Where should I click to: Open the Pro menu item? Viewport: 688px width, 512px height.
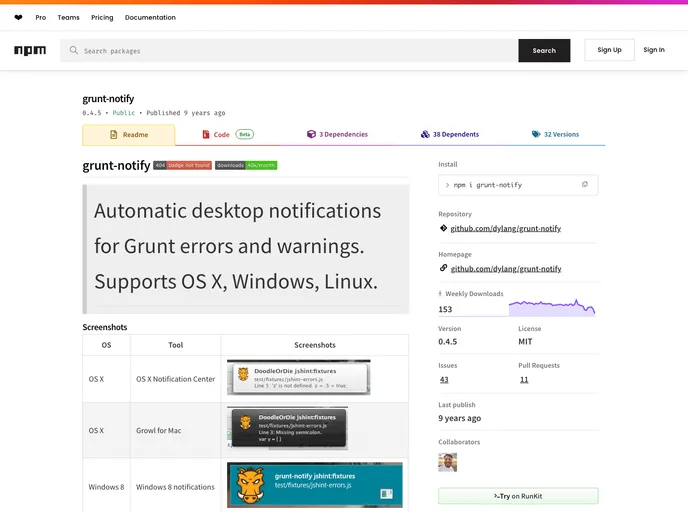41,18
